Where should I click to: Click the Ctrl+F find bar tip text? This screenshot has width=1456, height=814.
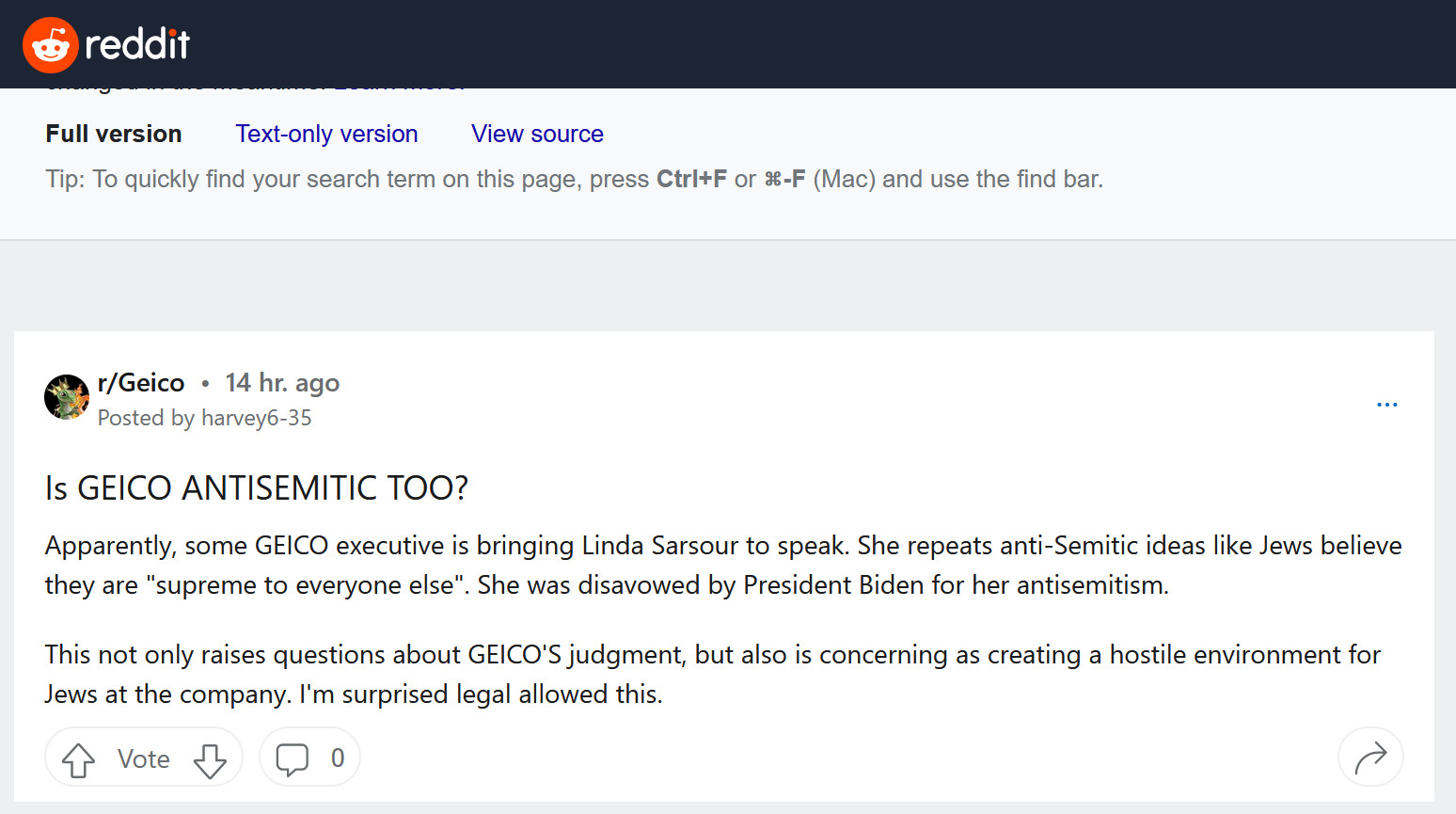(574, 179)
